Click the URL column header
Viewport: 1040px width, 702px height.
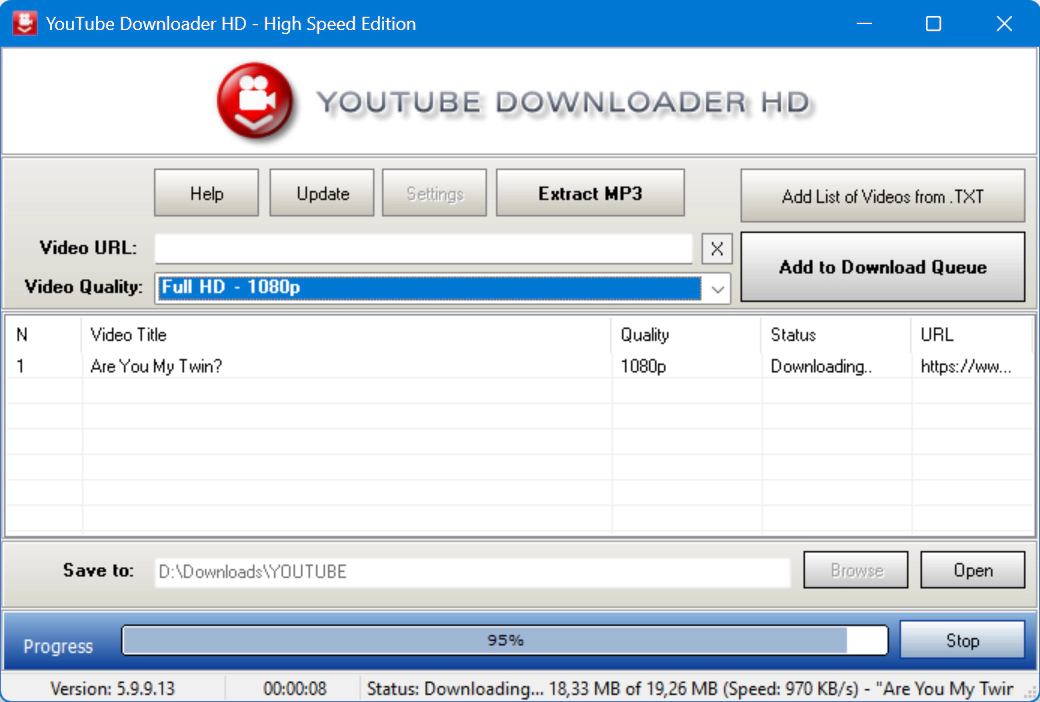(x=972, y=334)
